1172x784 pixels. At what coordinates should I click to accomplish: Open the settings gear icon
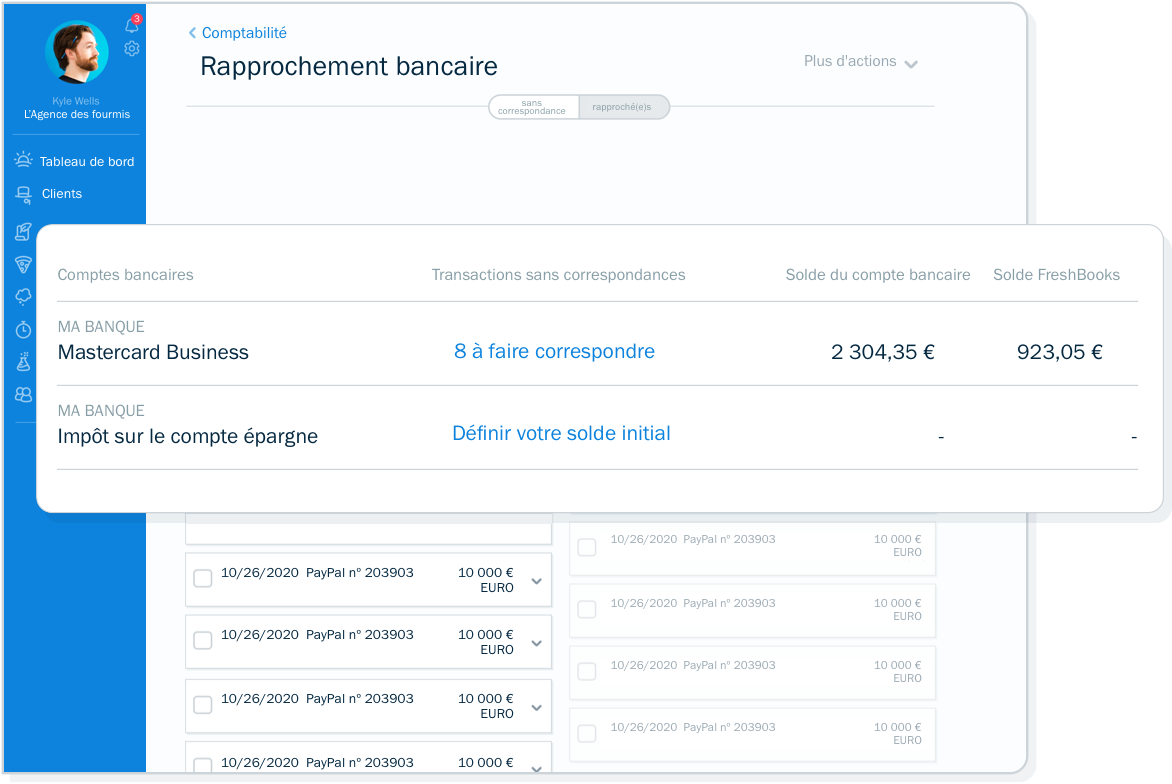click(x=132, y=49)
